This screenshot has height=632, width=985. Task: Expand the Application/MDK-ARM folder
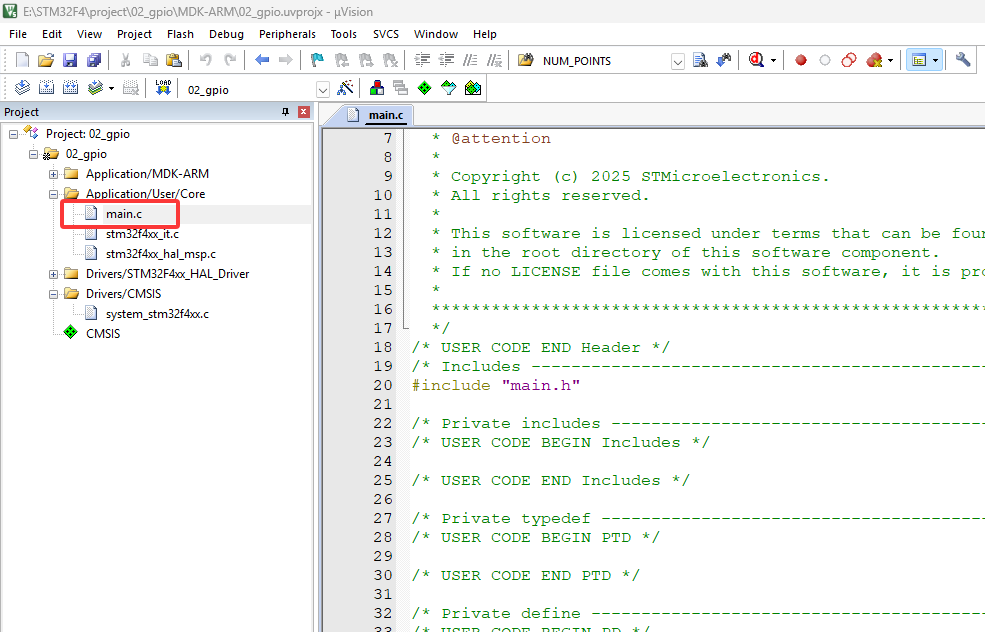[53, 174]
